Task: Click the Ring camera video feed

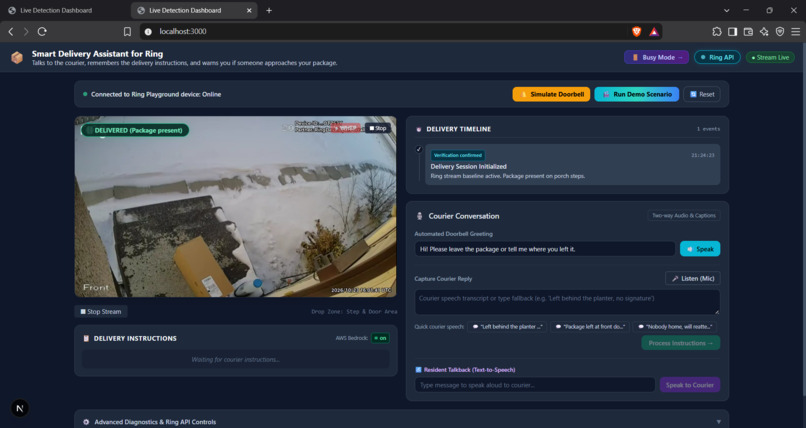Action: coord(235,207)
